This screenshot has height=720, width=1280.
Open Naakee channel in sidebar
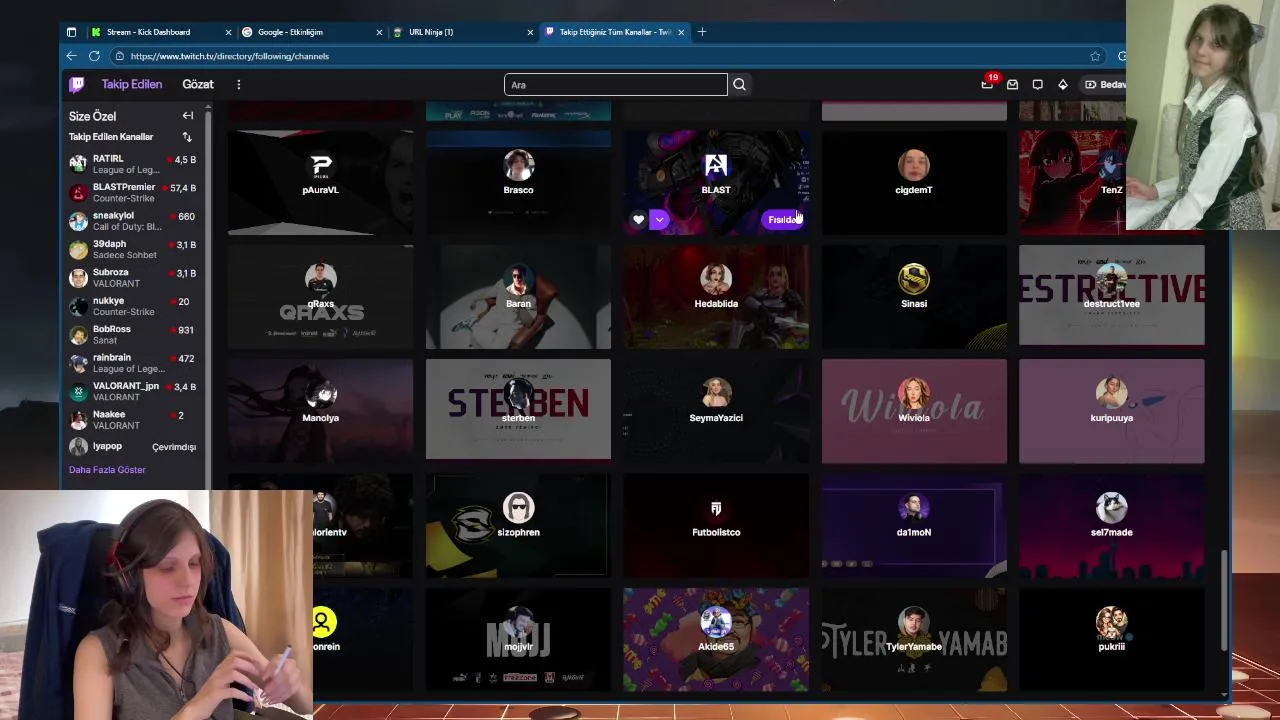tap(133, 420)
